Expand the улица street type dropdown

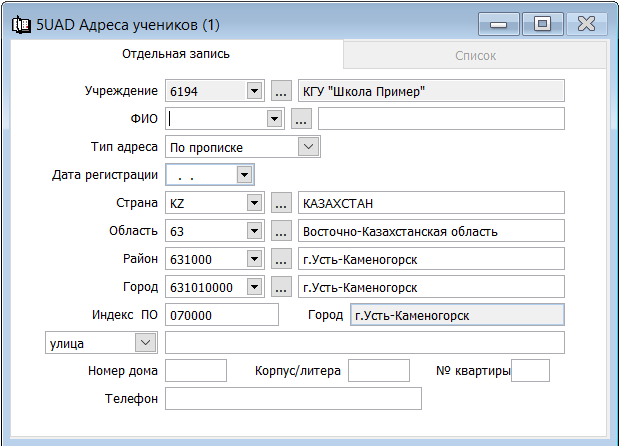(x=145, y=343)
